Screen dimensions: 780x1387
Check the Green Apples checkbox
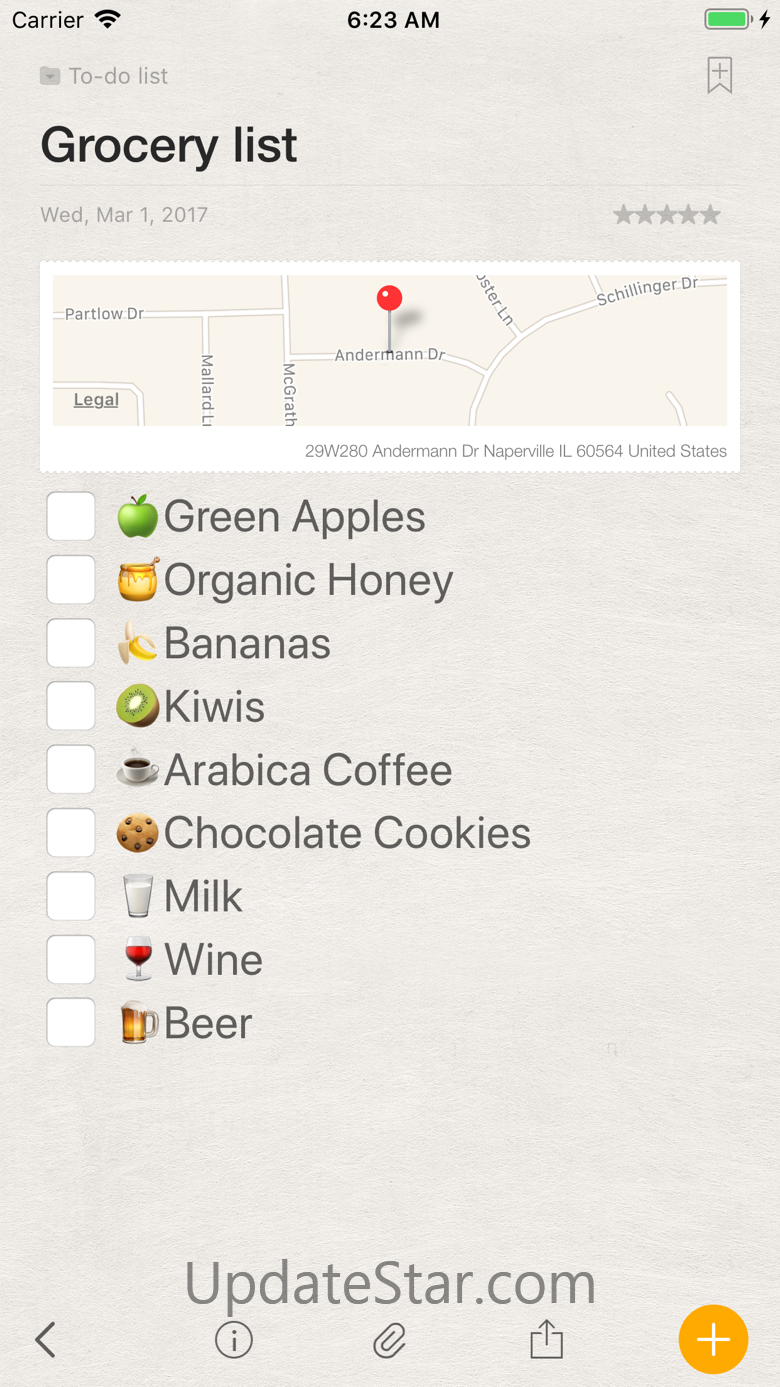71,517
